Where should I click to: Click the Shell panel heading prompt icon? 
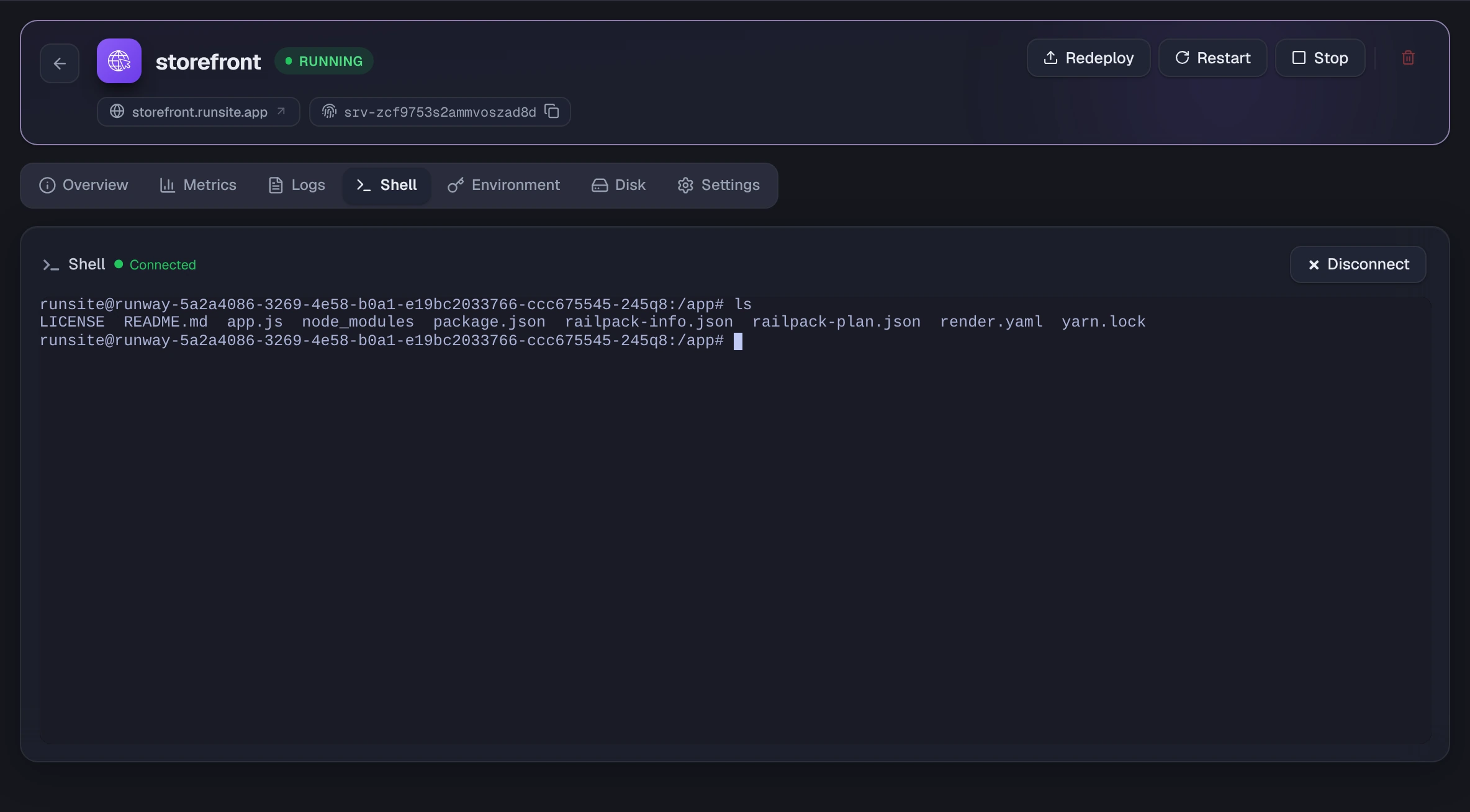(50, 265)
